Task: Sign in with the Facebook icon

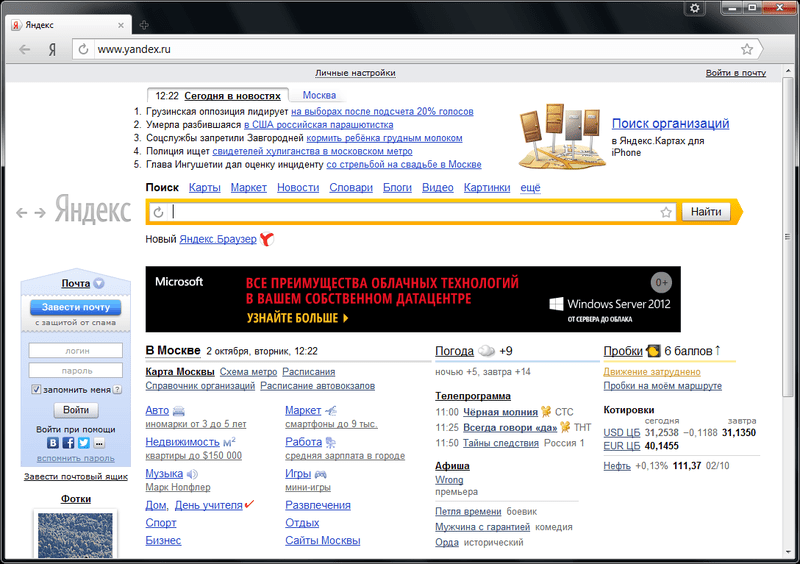Action: pyautogui.click(x=69, y=442)
